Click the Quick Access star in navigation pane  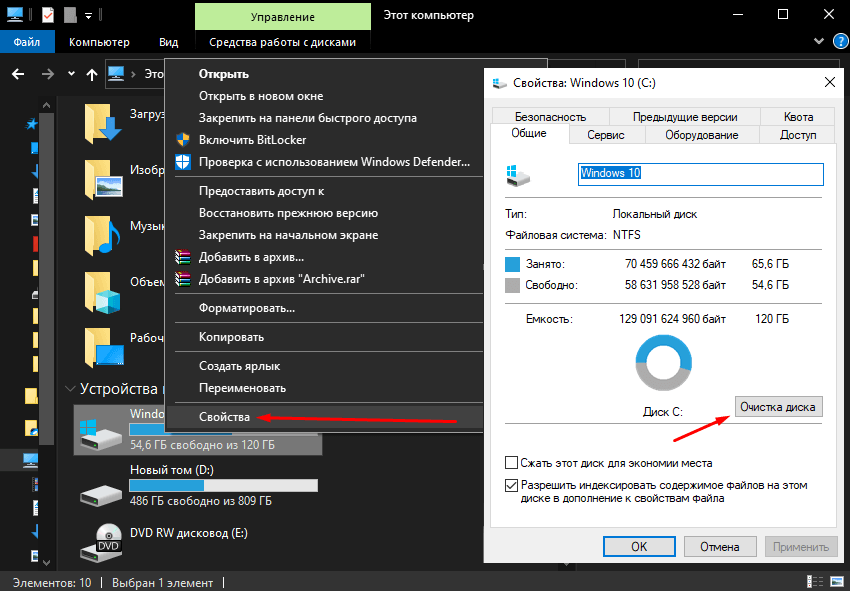[32, 124]
